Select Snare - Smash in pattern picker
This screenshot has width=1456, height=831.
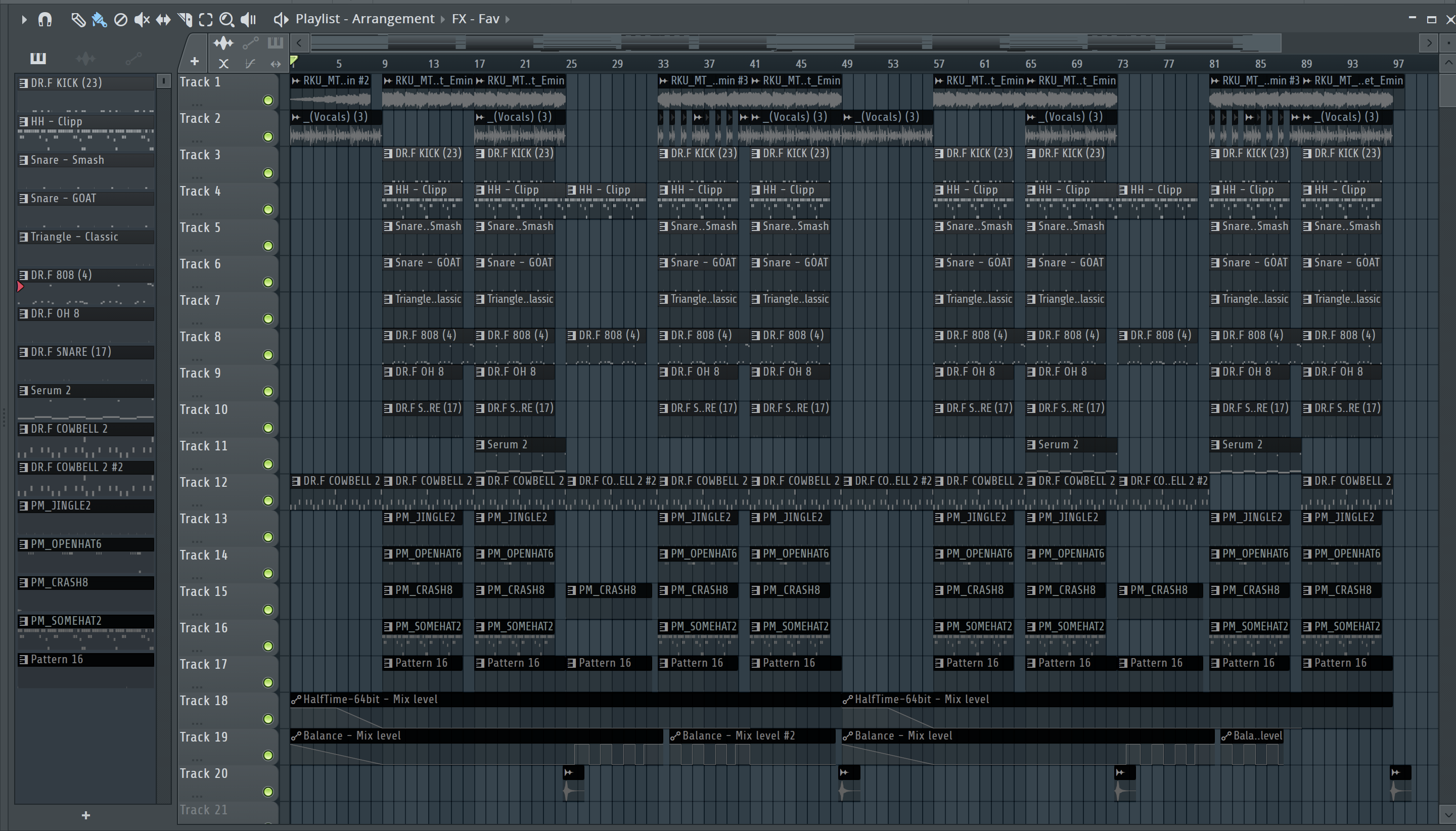point(85,160)
